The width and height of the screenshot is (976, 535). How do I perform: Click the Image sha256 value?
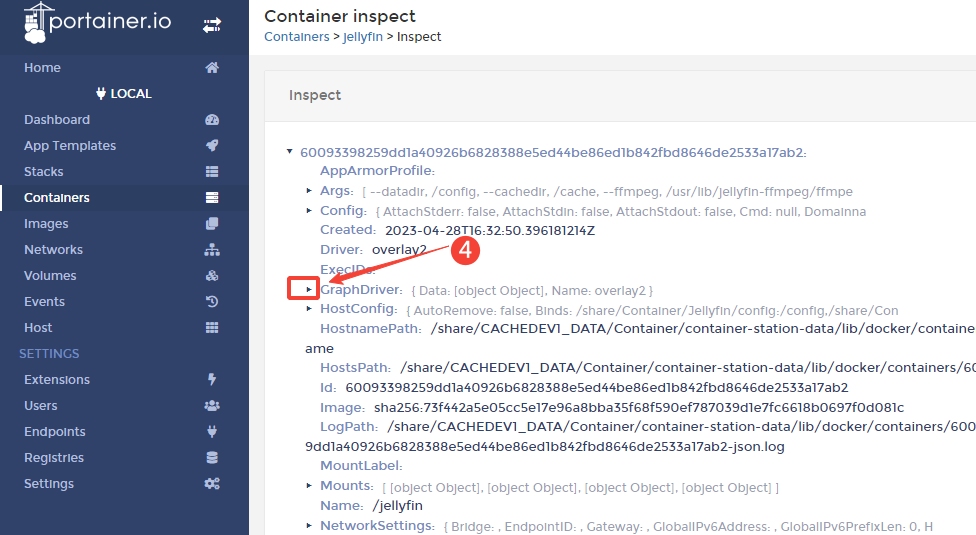(639, 408)
